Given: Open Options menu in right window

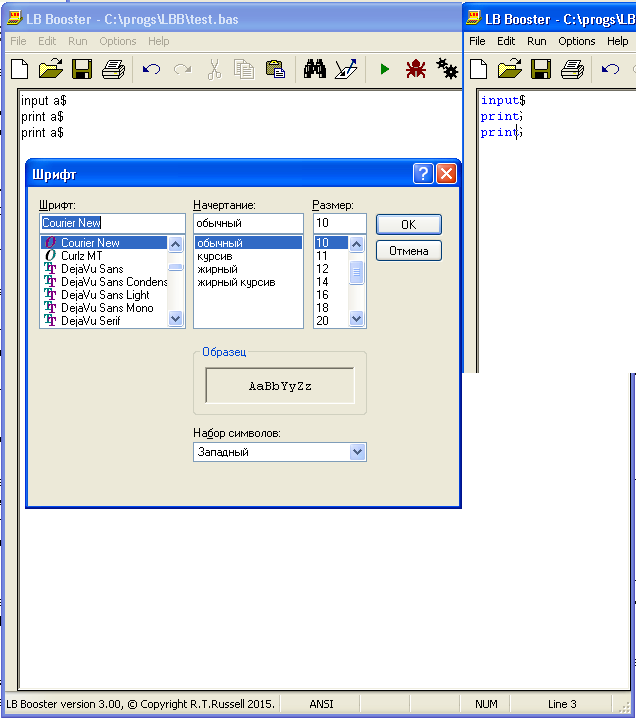Looking at the screenshot, I should 577,41.
